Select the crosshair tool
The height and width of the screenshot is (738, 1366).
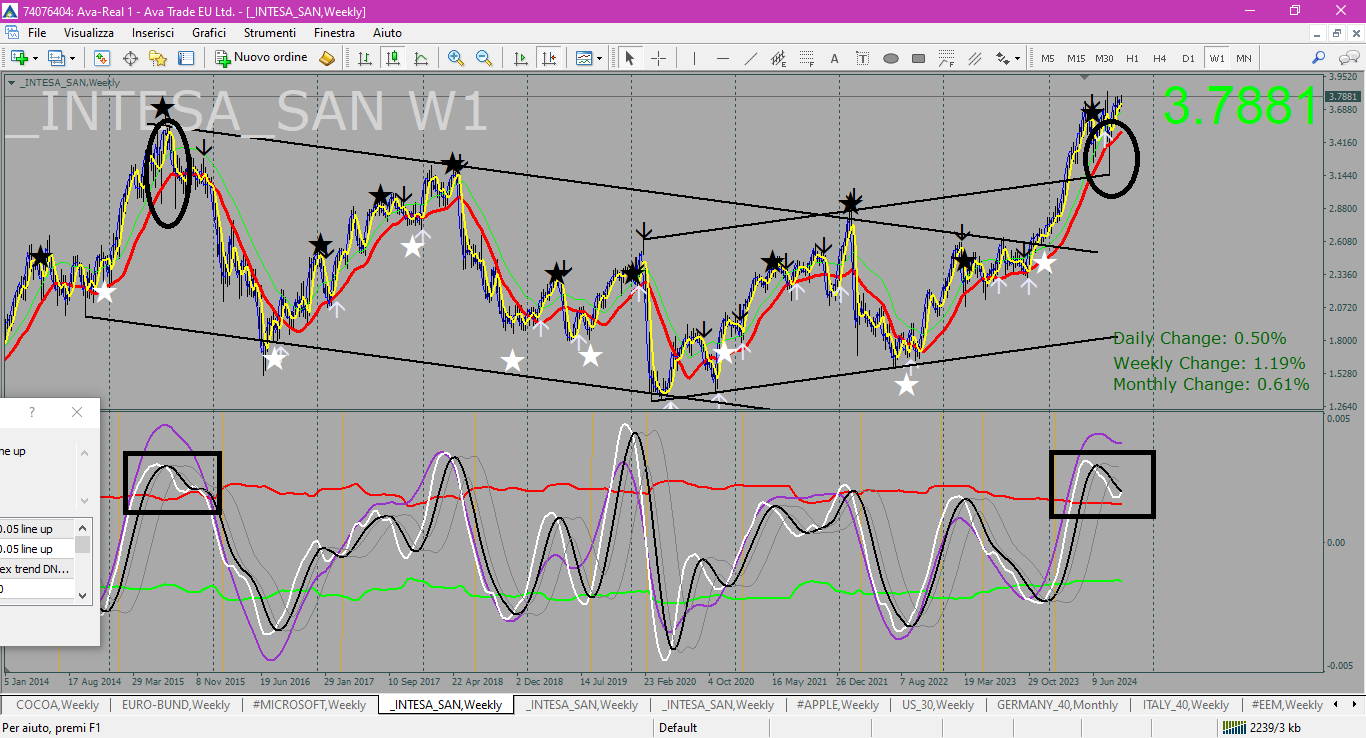(x=658, y=58)
